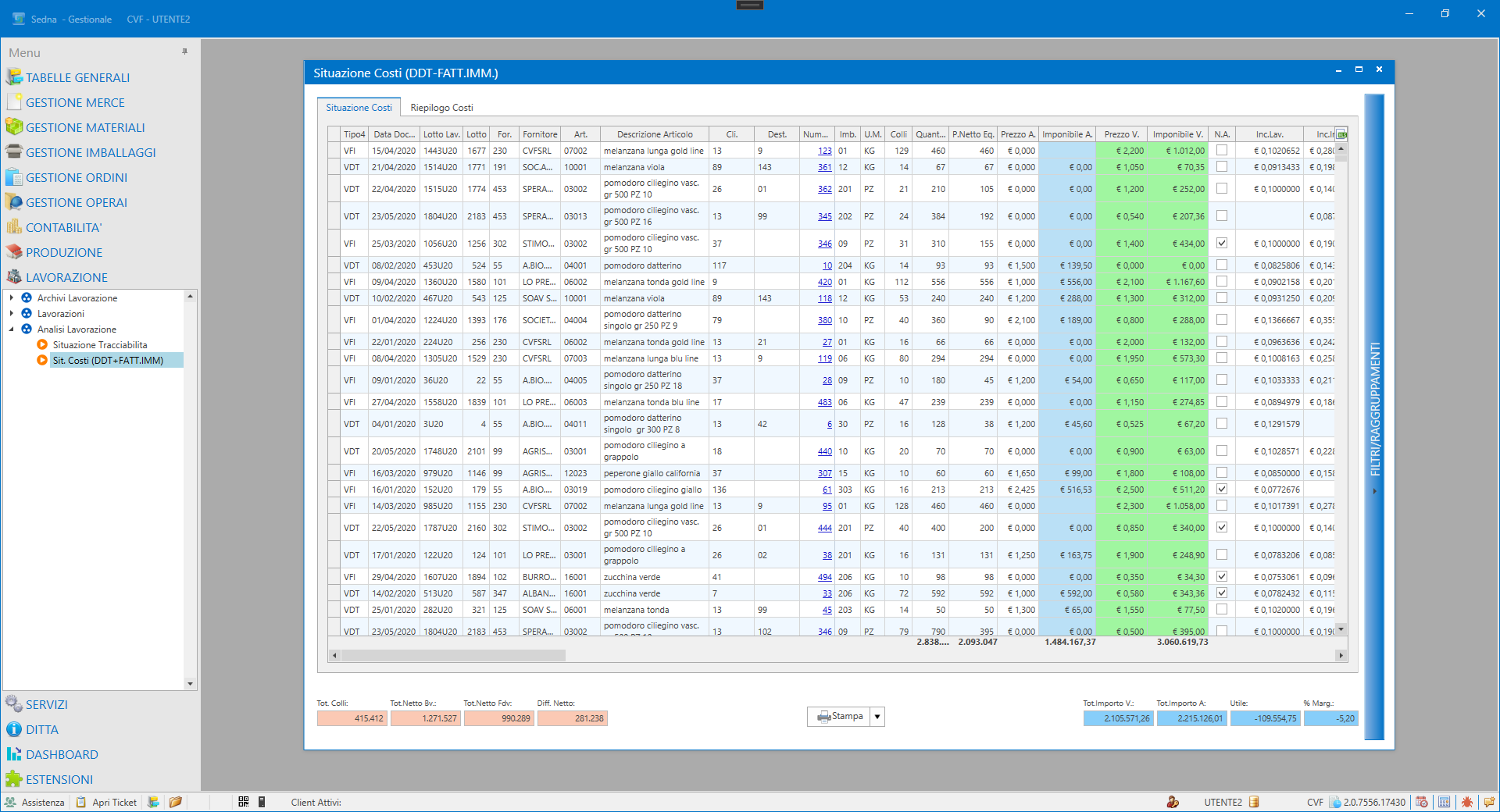The height and width of the screenshot is (812, 1500).
Task: Check N.A. checkbox for lotto 1514U20 row
Action: [1222, 166]
